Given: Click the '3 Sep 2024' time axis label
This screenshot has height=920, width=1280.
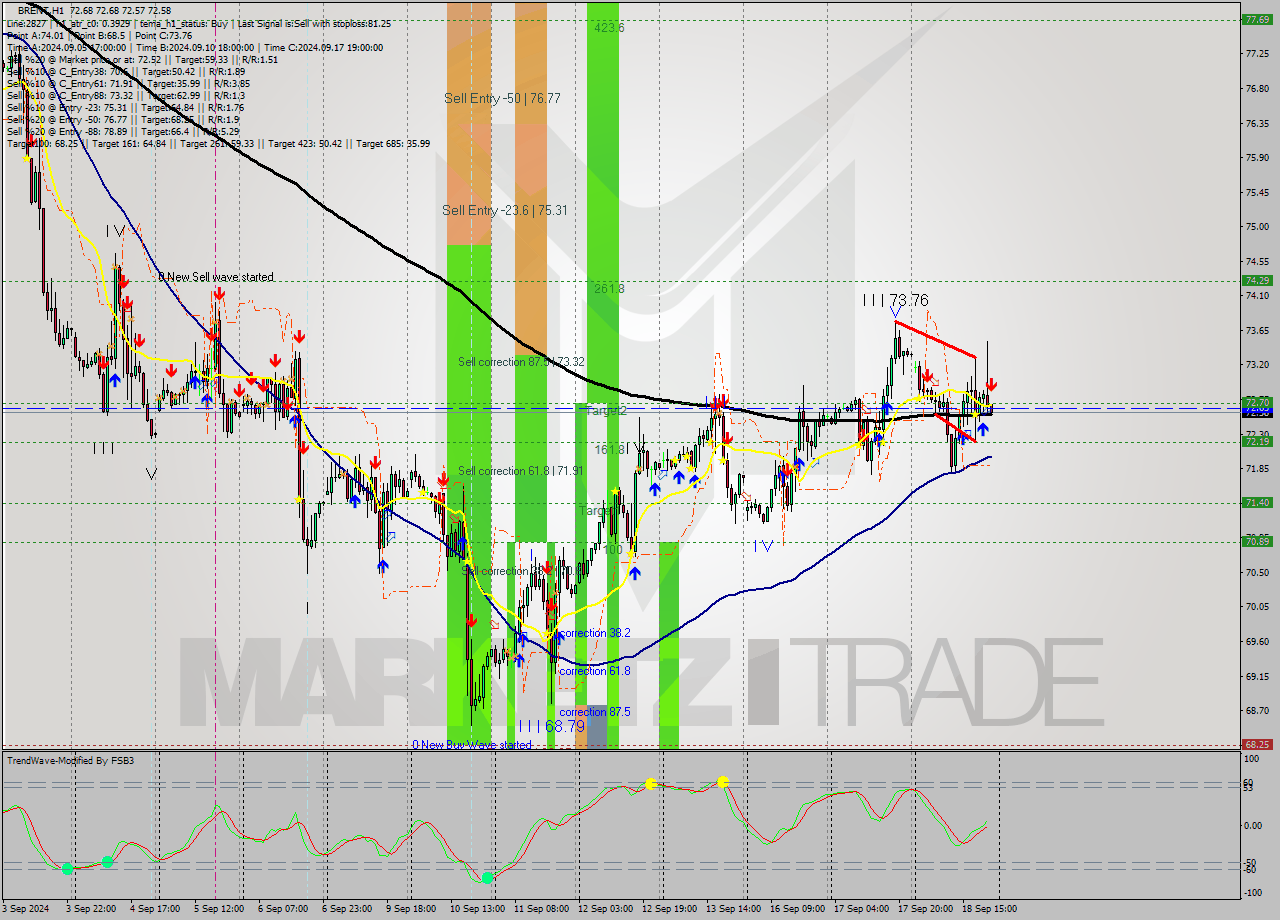Looking at the screenshot, I should [27, 909].
